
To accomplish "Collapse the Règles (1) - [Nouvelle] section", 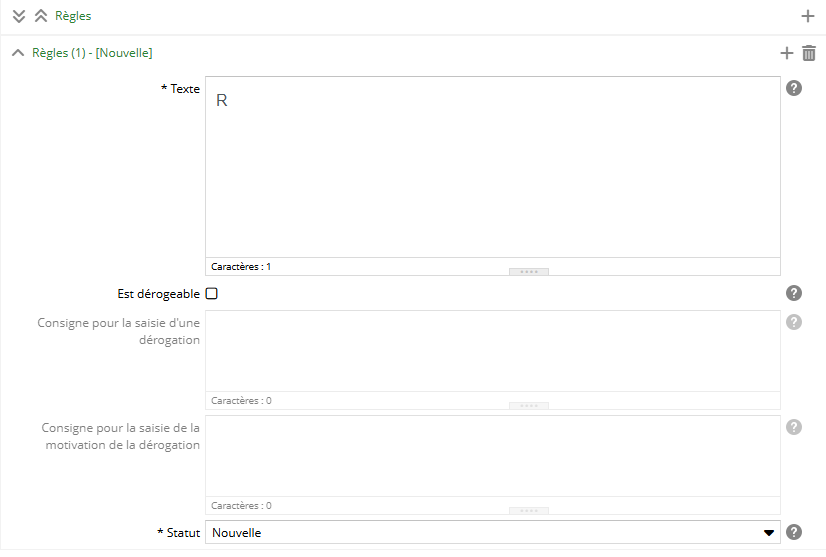I will pos(18,53).
